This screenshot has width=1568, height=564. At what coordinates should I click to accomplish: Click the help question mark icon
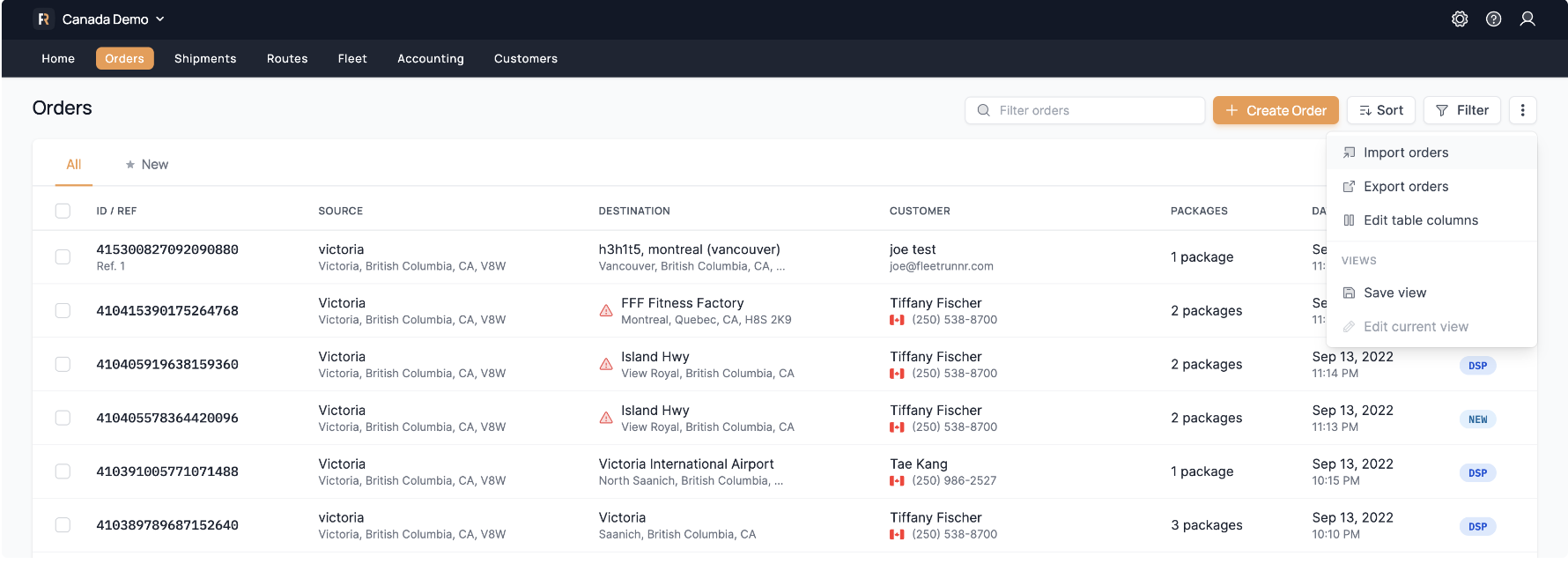point(1493,19)
